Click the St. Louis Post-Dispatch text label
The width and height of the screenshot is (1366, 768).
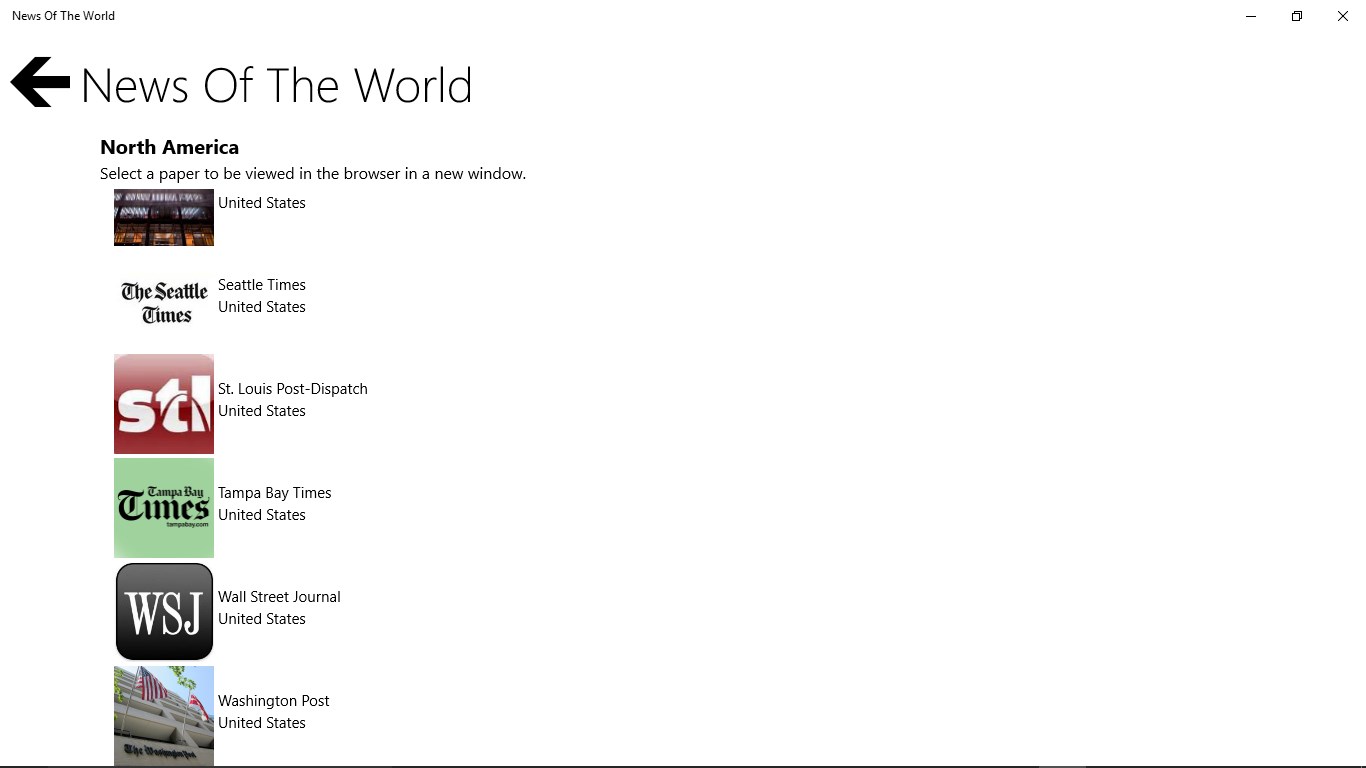pos(292,389)
